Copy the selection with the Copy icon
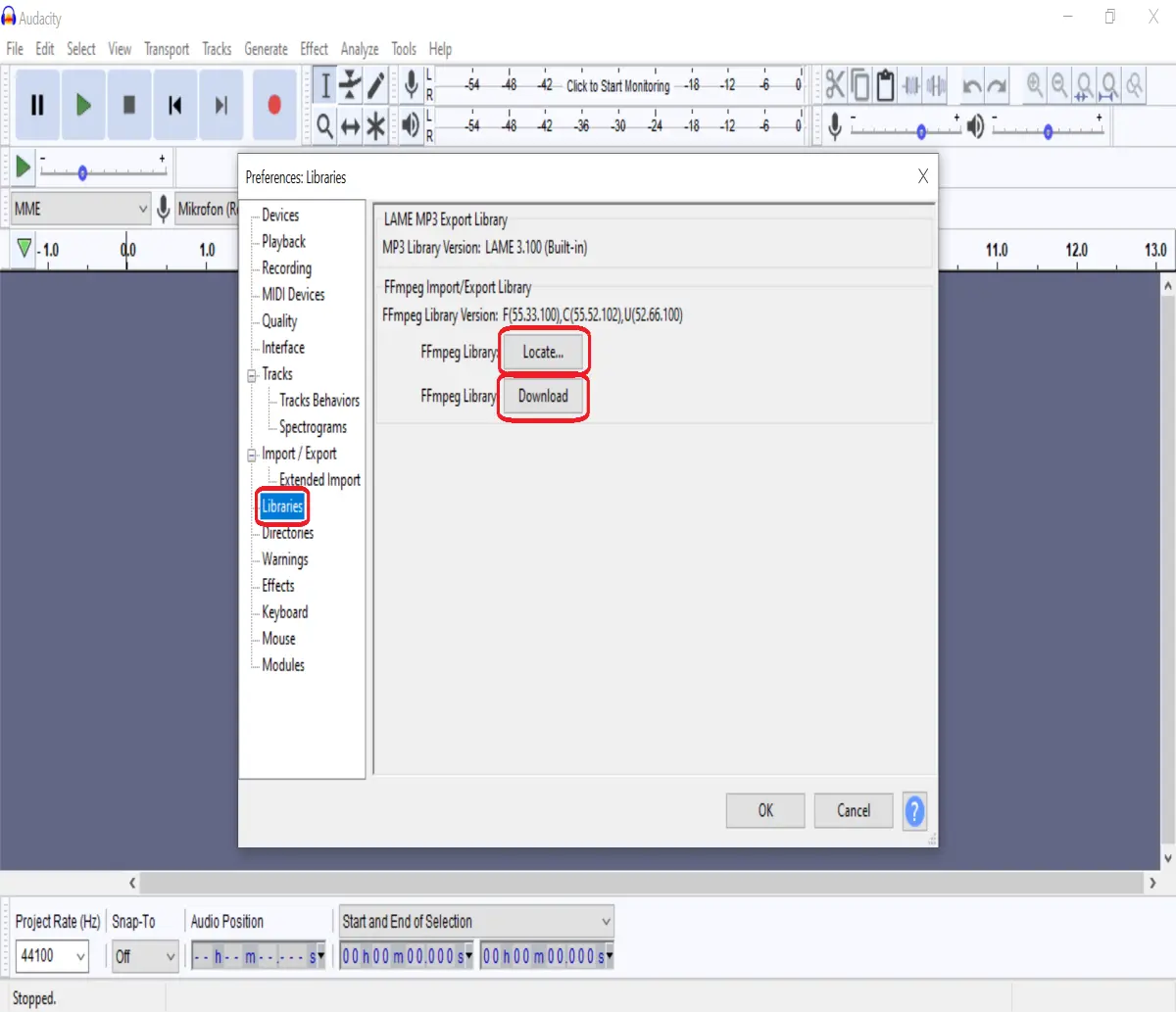 (860, 86)
